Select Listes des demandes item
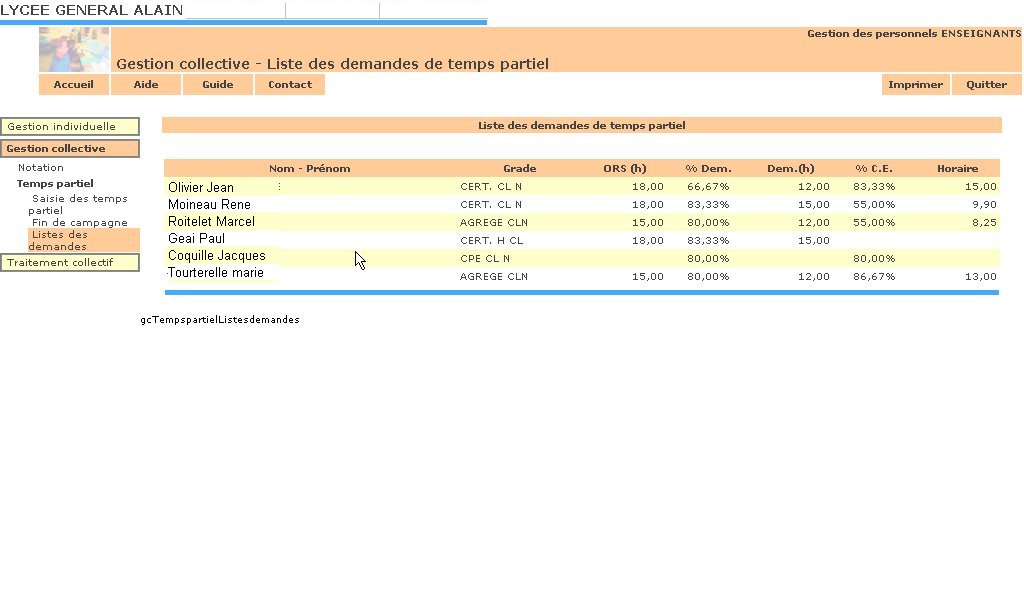 pos(84,240)
